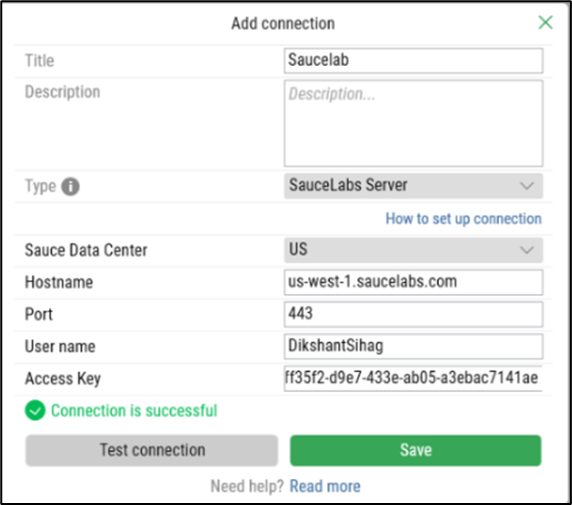This screenshot has height=505, width=572.
Task: Follow the Read more help link
Action: click(325, 486)
